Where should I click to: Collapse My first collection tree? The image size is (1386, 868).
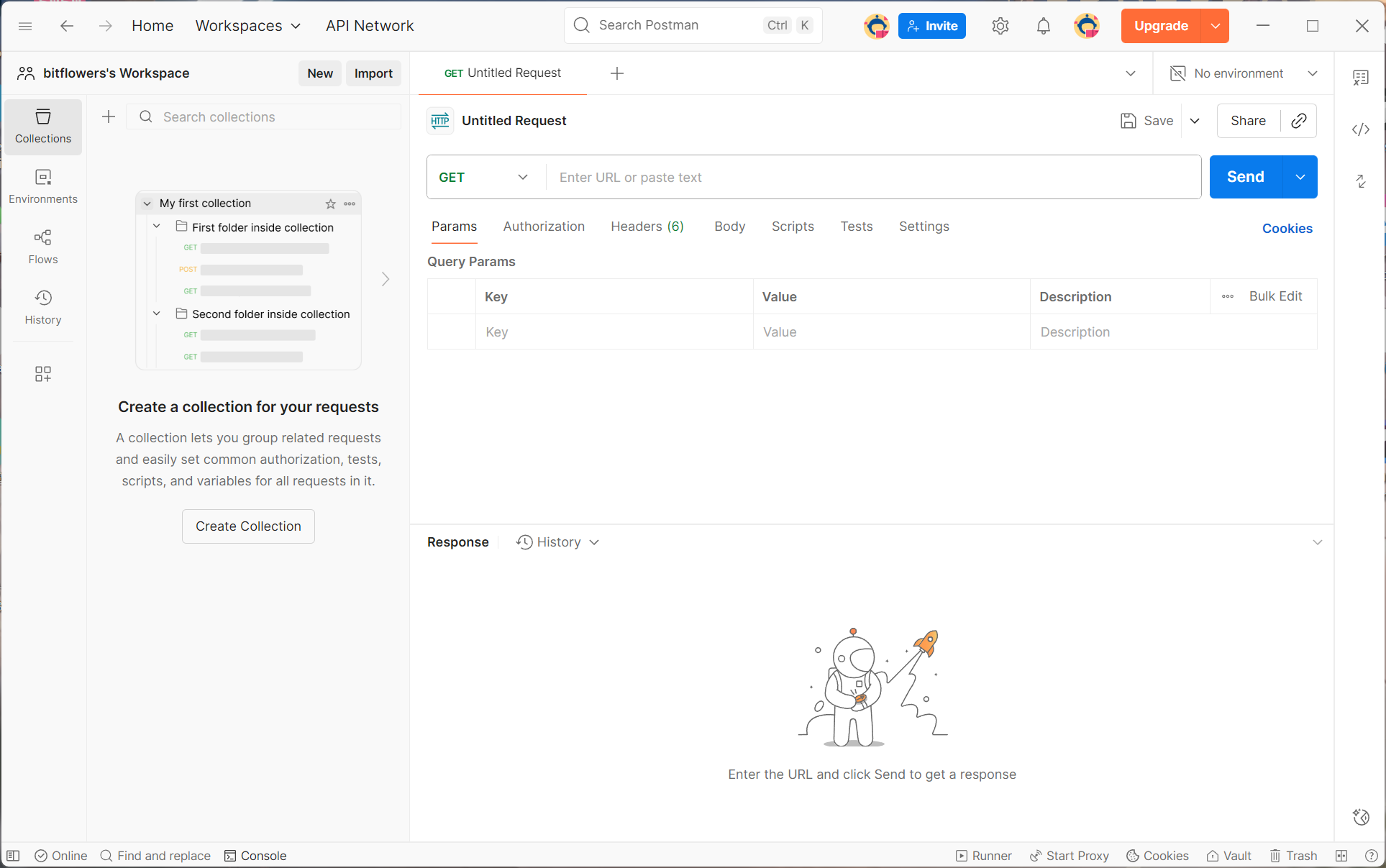(147, 204)
